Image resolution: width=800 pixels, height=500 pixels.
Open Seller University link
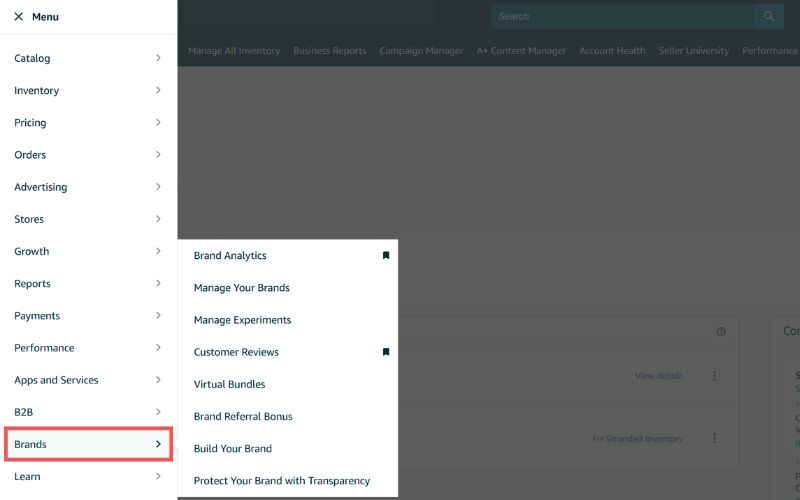(694, 51)
